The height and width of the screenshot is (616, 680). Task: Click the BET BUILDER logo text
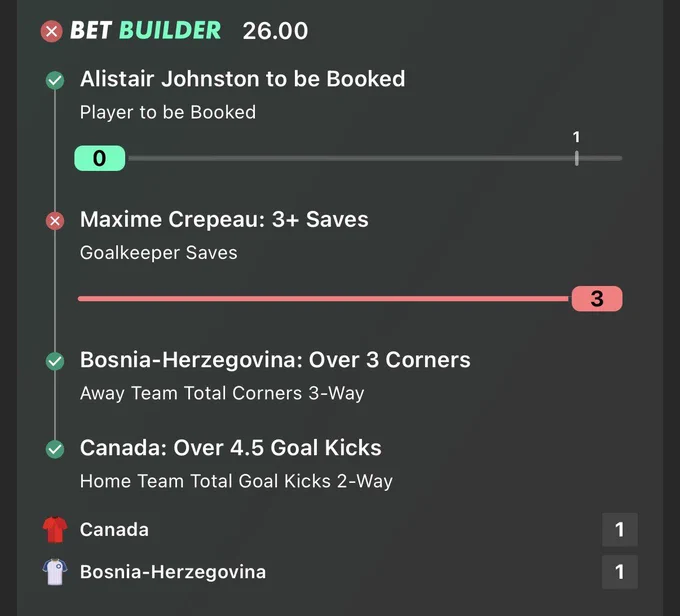145,30
